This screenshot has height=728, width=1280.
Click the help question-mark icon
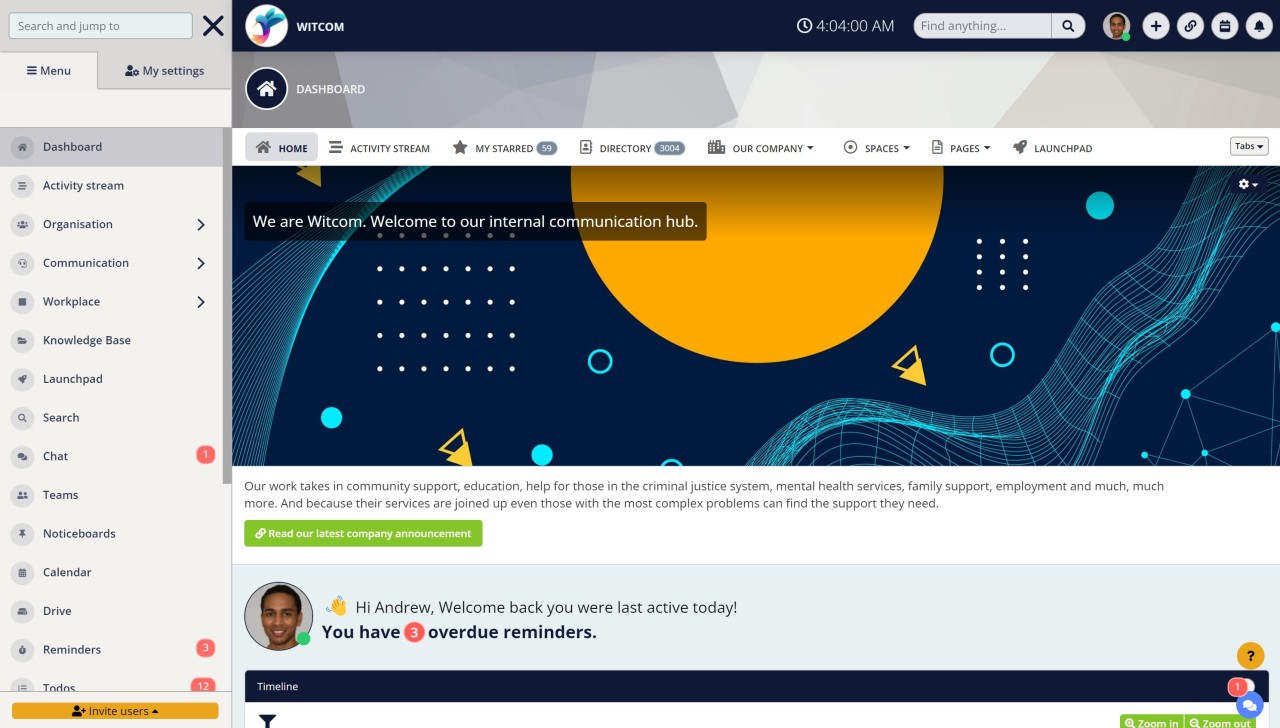1250,656
